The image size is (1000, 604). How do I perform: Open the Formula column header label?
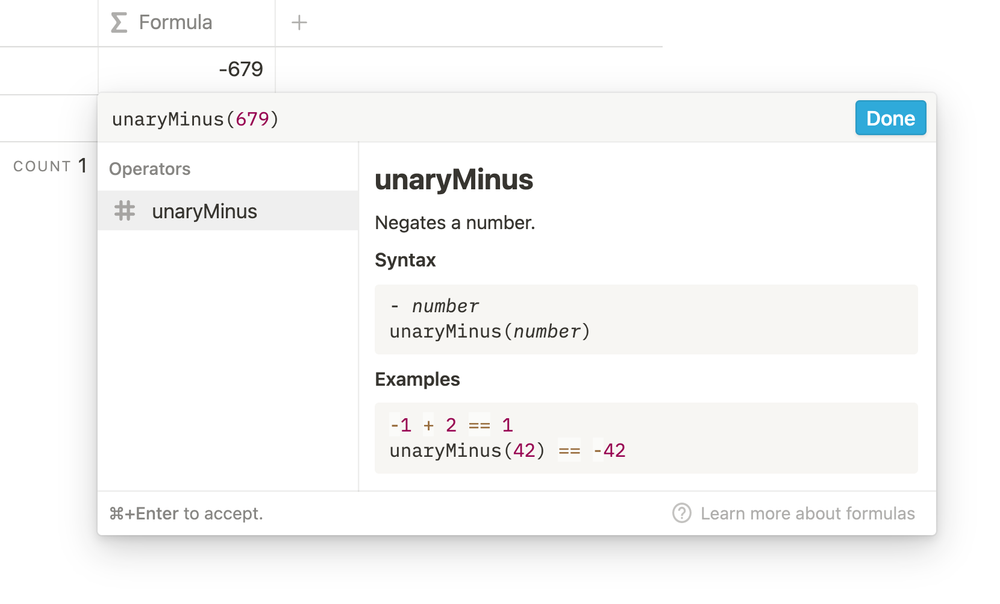175,22
